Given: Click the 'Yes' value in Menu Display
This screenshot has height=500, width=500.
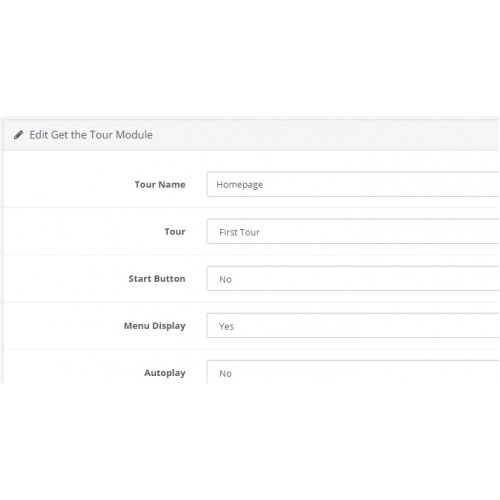Looking at the screenshot, I should pyautogui.click(x=226, y=326).
